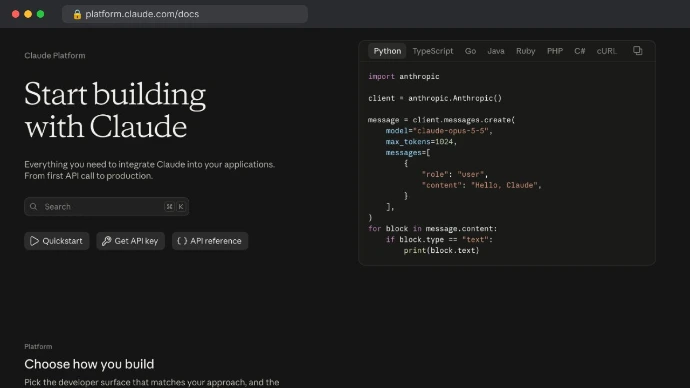
Task: Select the PHP code tab
Action: click(555, 51)
